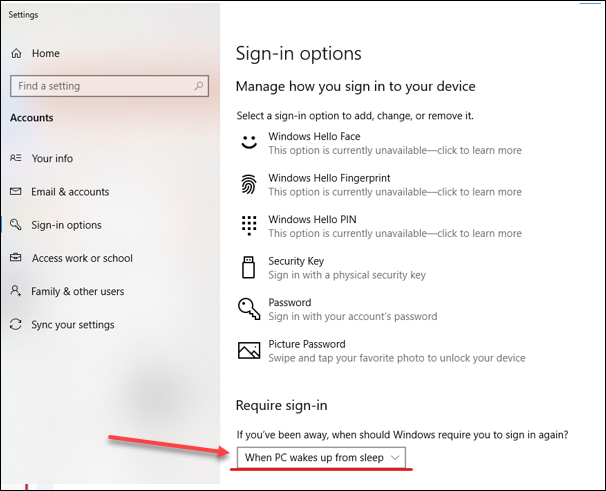The height and width of the screenshot is (491, 606).
Task: Click the Access work or school briefcase icon
Action: 15,257
